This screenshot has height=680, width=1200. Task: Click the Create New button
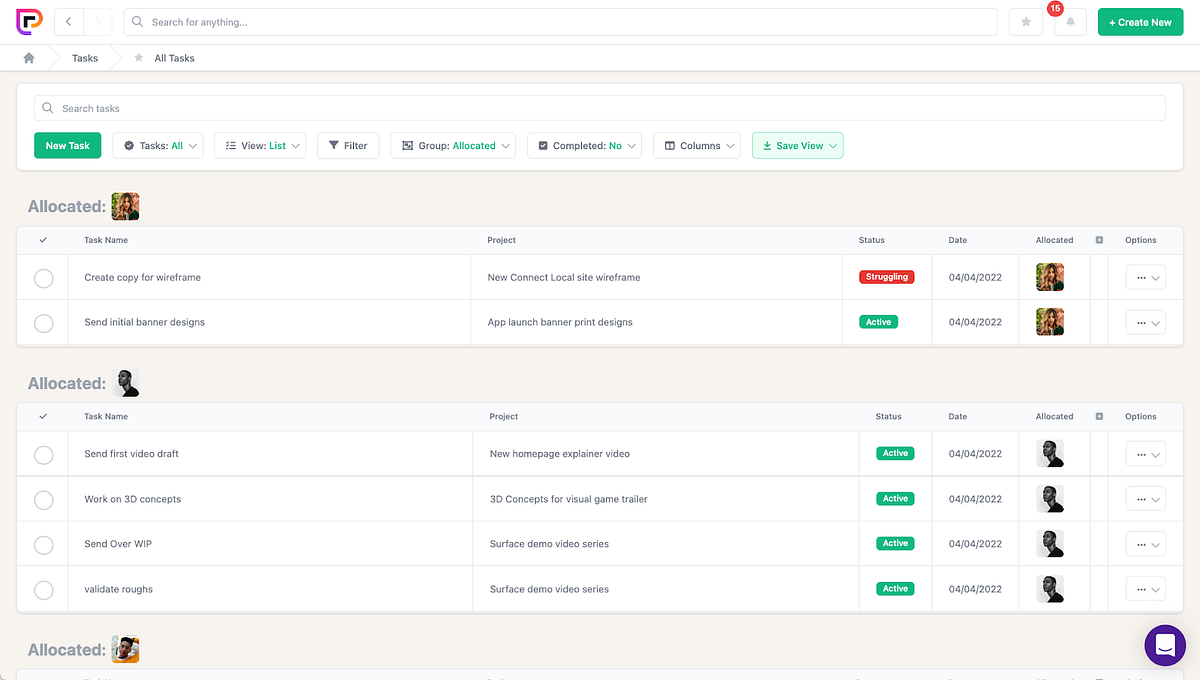pyautogui.click(x=1140, y=22)
